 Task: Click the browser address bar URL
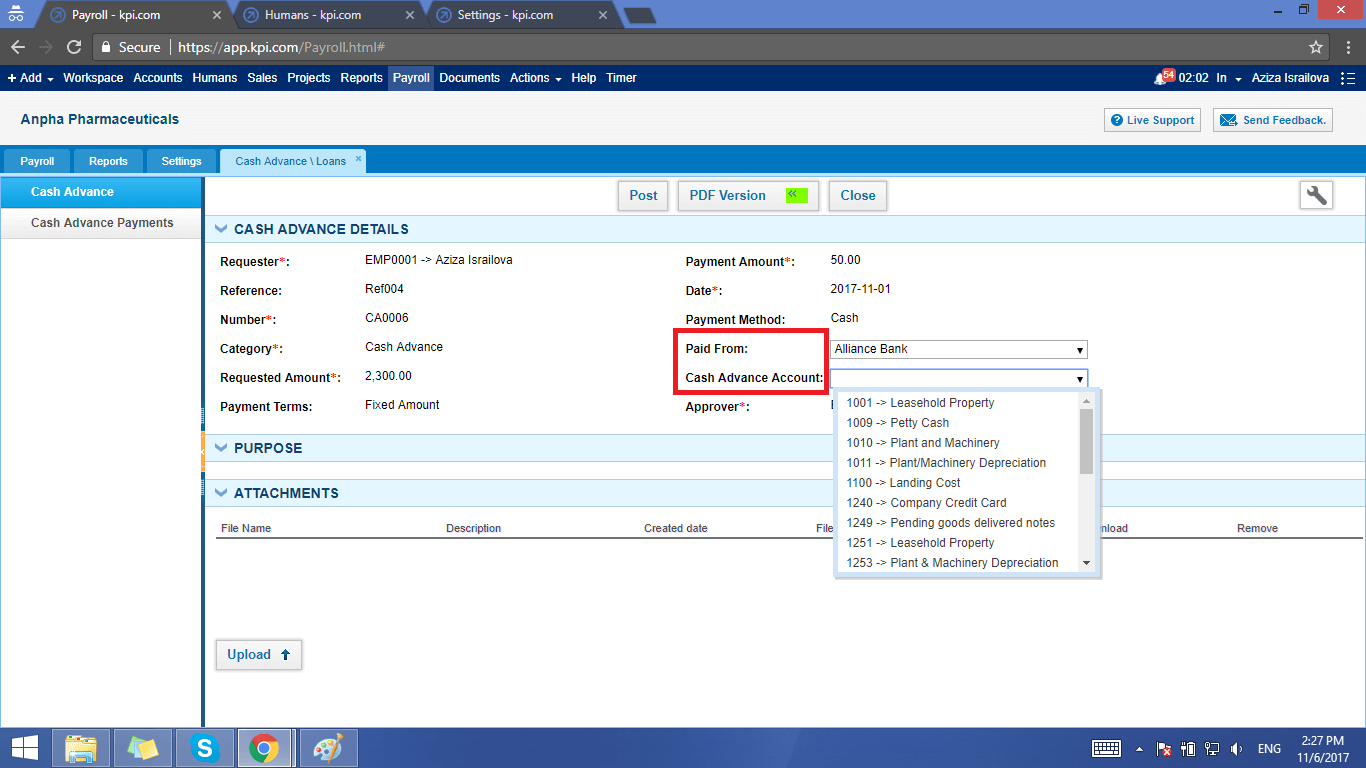pyautogui.click(x=282, y=47)
